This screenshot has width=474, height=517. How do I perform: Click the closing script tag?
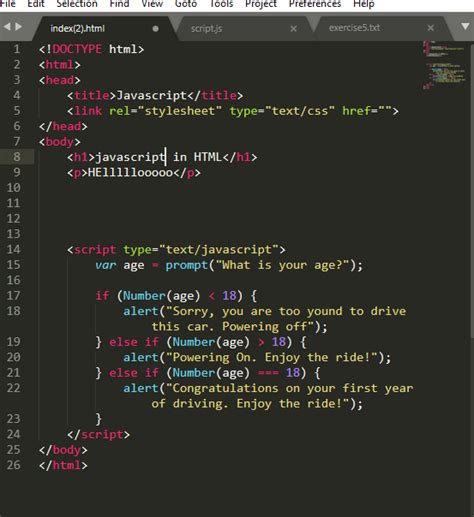pyautogui.click(x=98, y=435)
